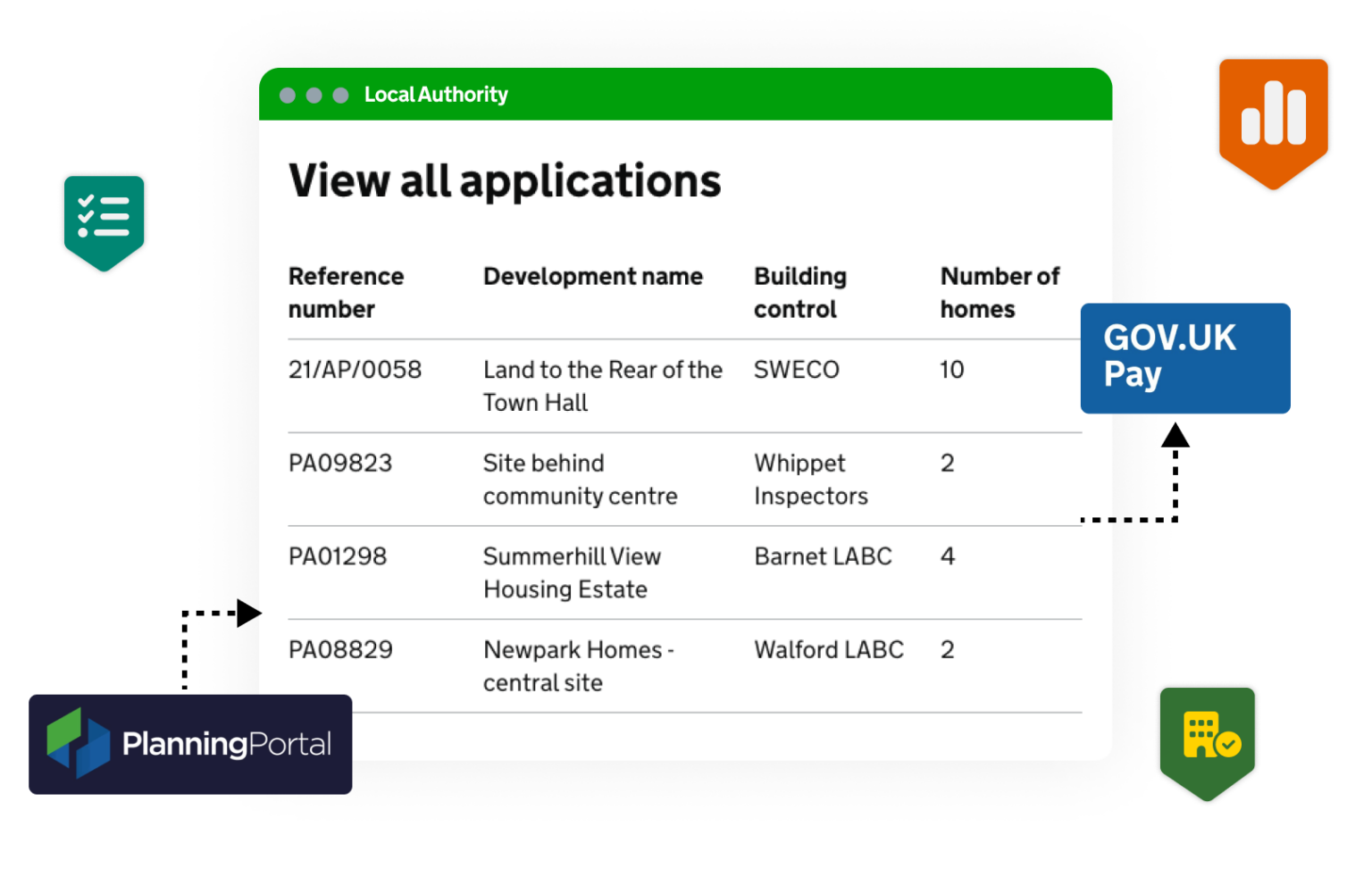This screenshot has width=1372, height=869.
Task: Click the Number of homes column header
Action: pyautogui.click(x=999, y=293)
